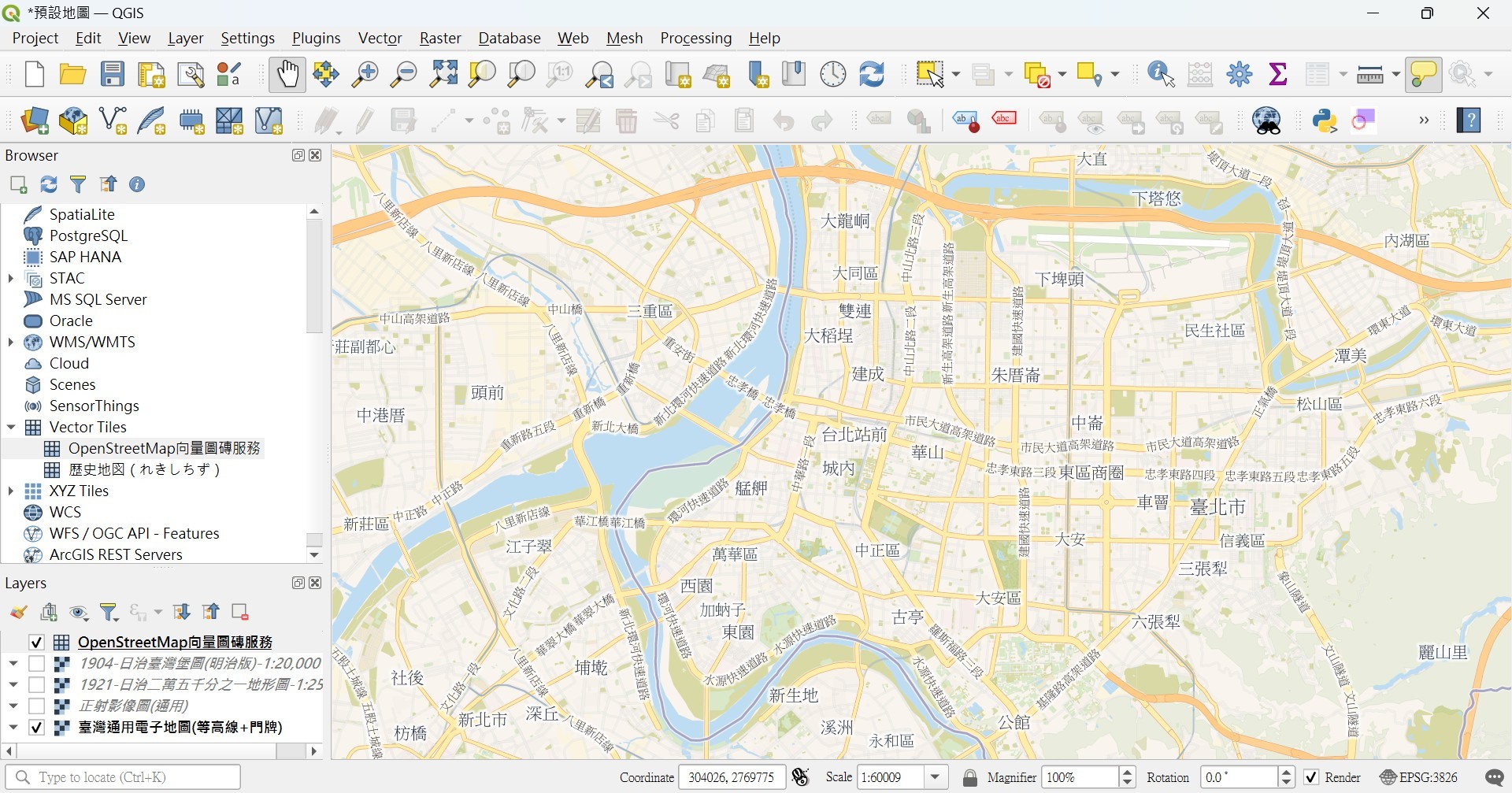
Task: Toggle the Render checkbox in status bar
Action: 1310,776
